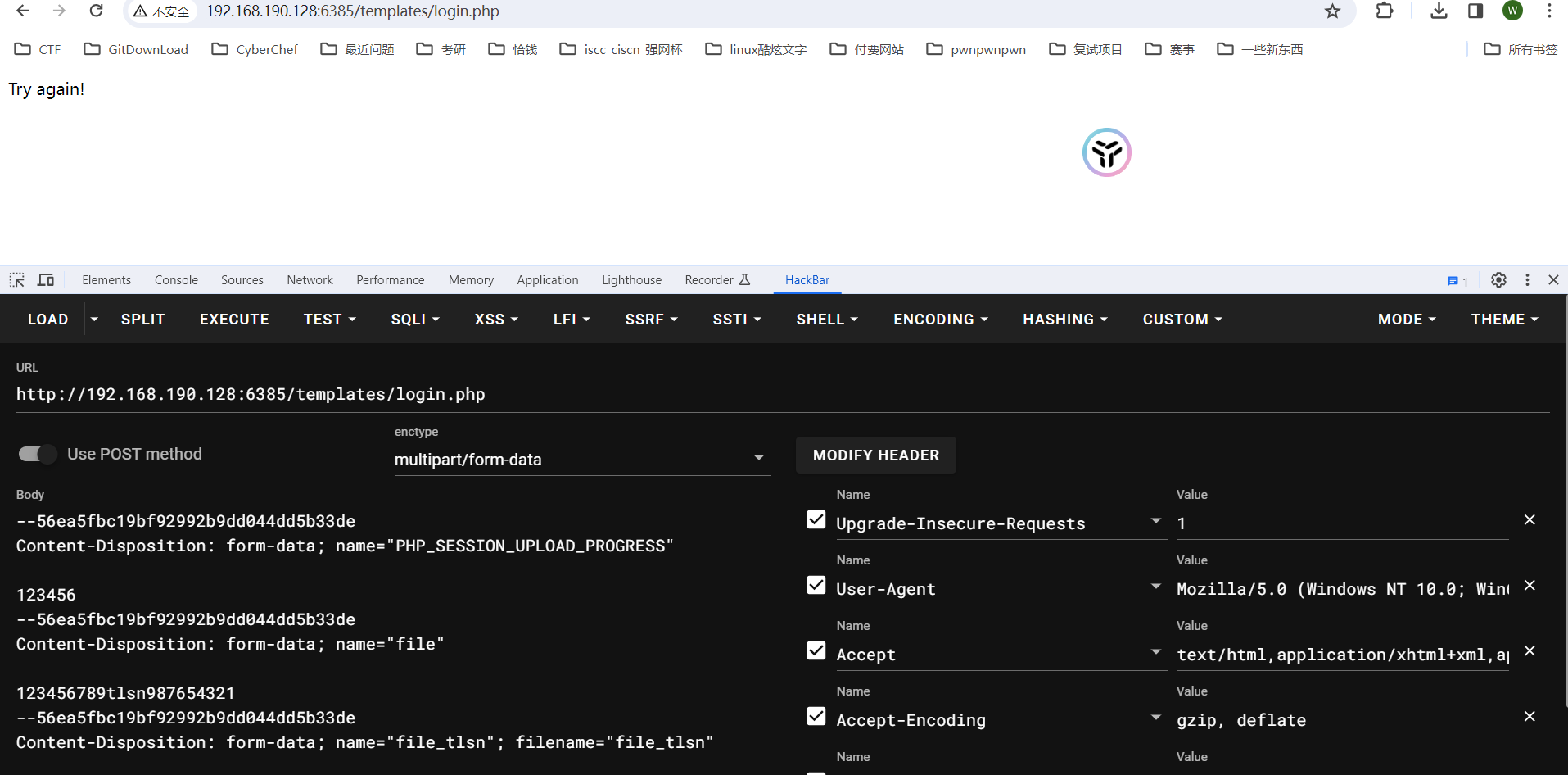The image size is (1568, 775).
Task: Remove the Accept-Encoding header row
Action: [1530, 717]
